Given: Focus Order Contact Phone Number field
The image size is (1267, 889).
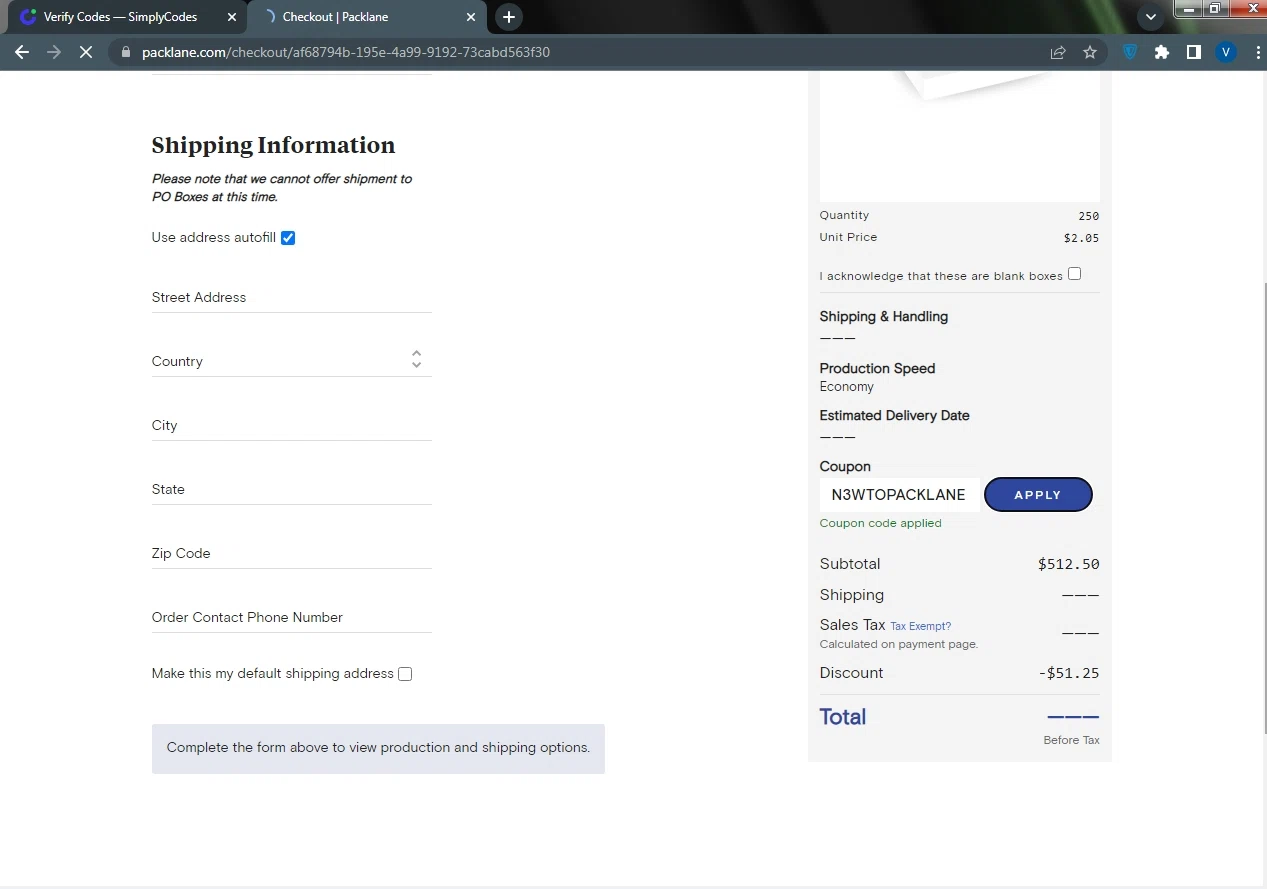Looking at the screenshot, I should [292, 617].
